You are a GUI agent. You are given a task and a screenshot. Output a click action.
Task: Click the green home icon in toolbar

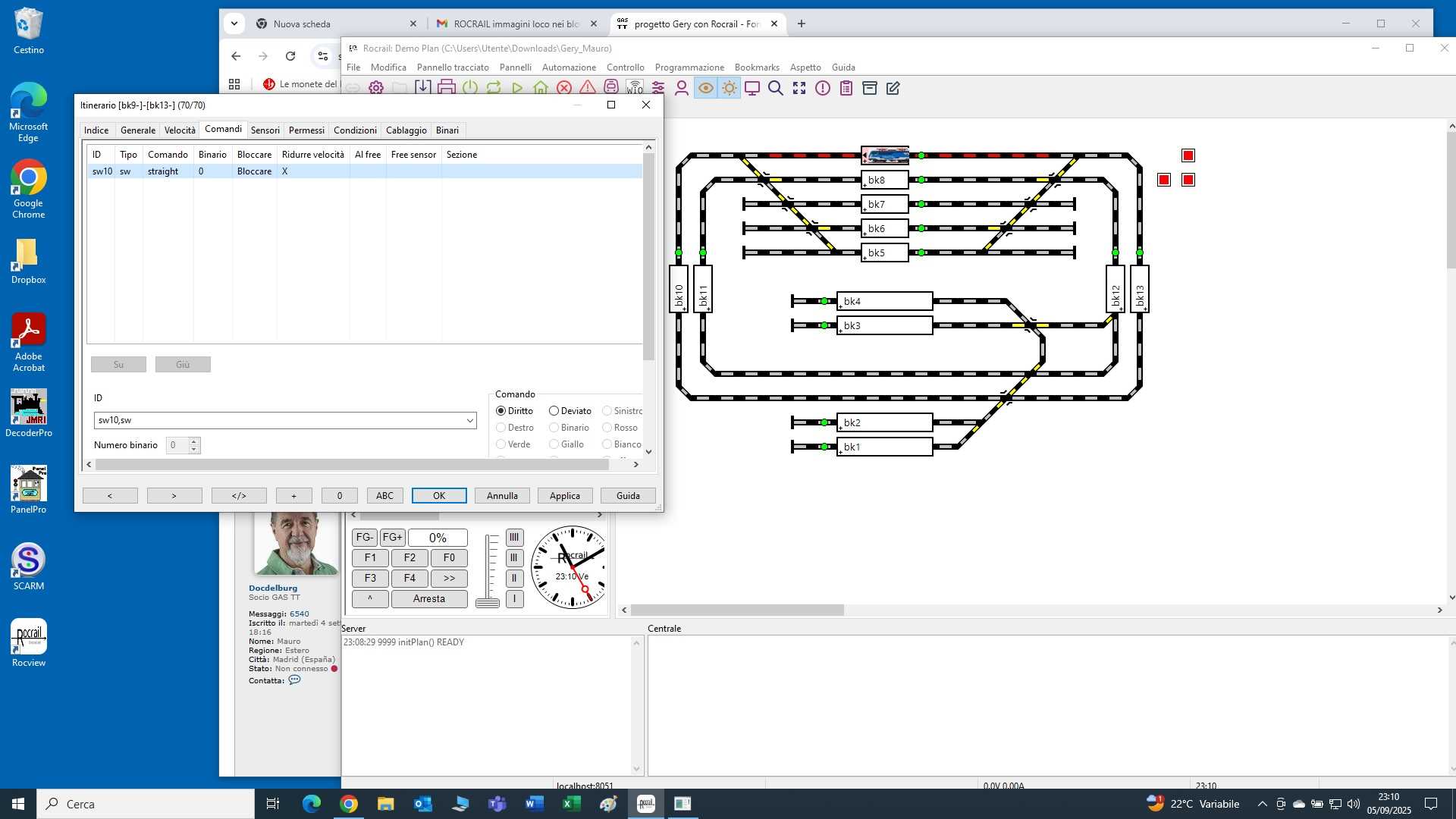tap(541, 88)
